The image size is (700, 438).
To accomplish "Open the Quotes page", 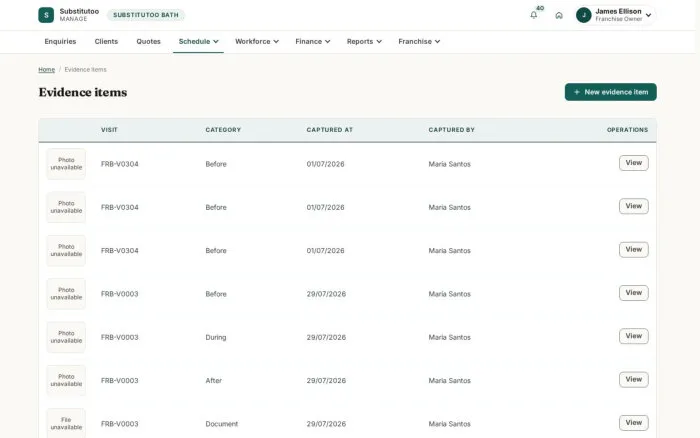I will click(x=148, y=42).
